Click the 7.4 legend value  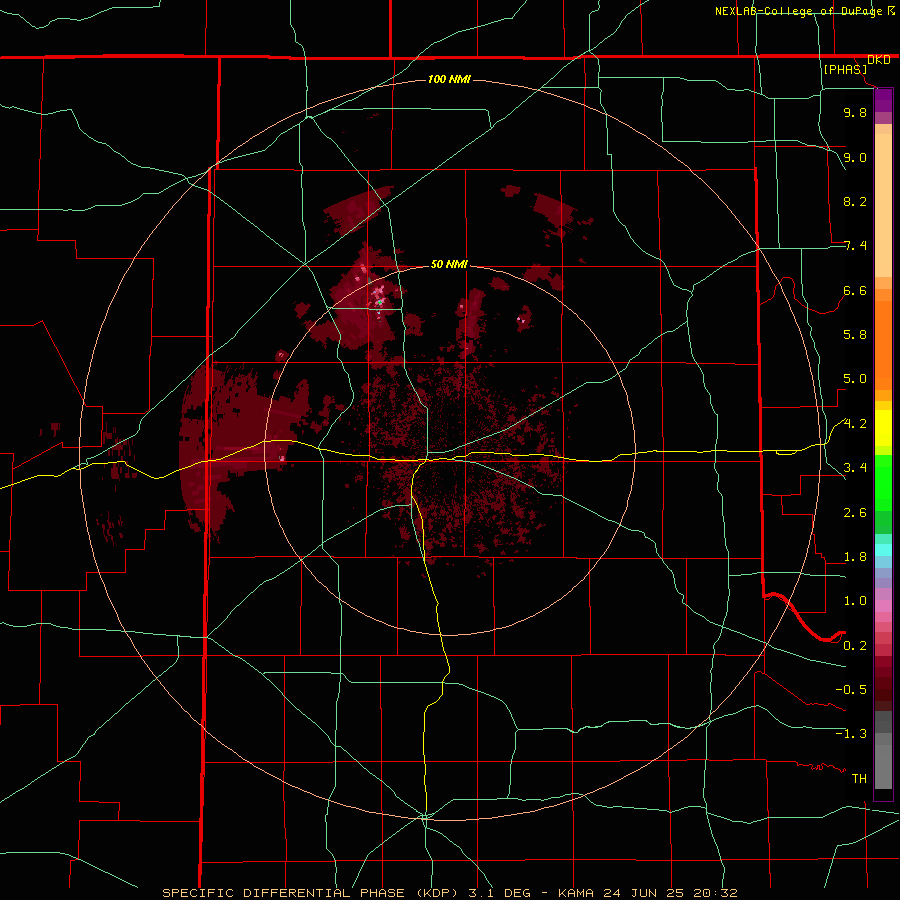[x=855, y=246]
